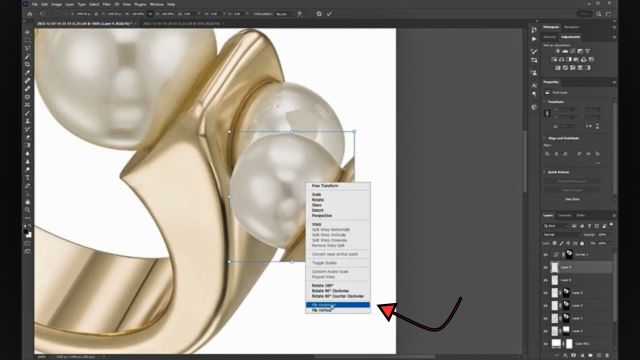Toggle visibility of the Curves 1 layer
The image size is (640, 360).
(x=546, y=255)
